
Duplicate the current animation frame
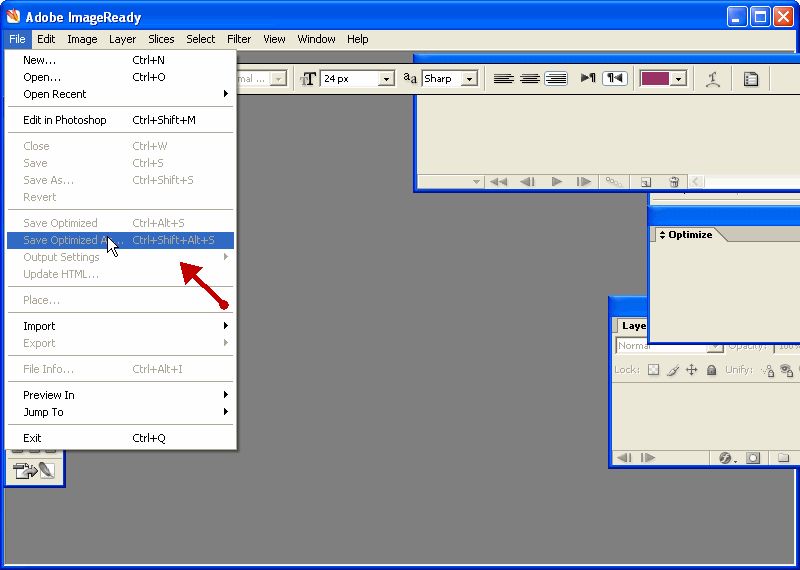(x=645, y=182)
